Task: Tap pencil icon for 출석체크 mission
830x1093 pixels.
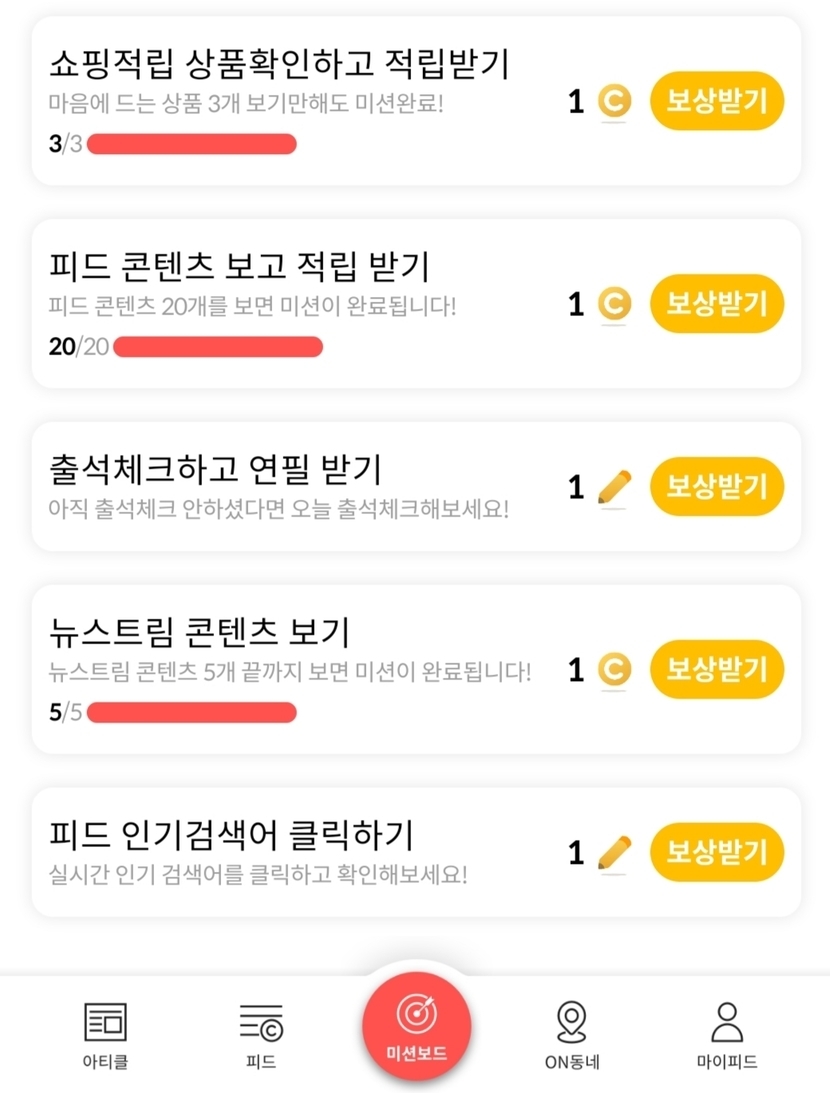Action: (x=614, y=487)
